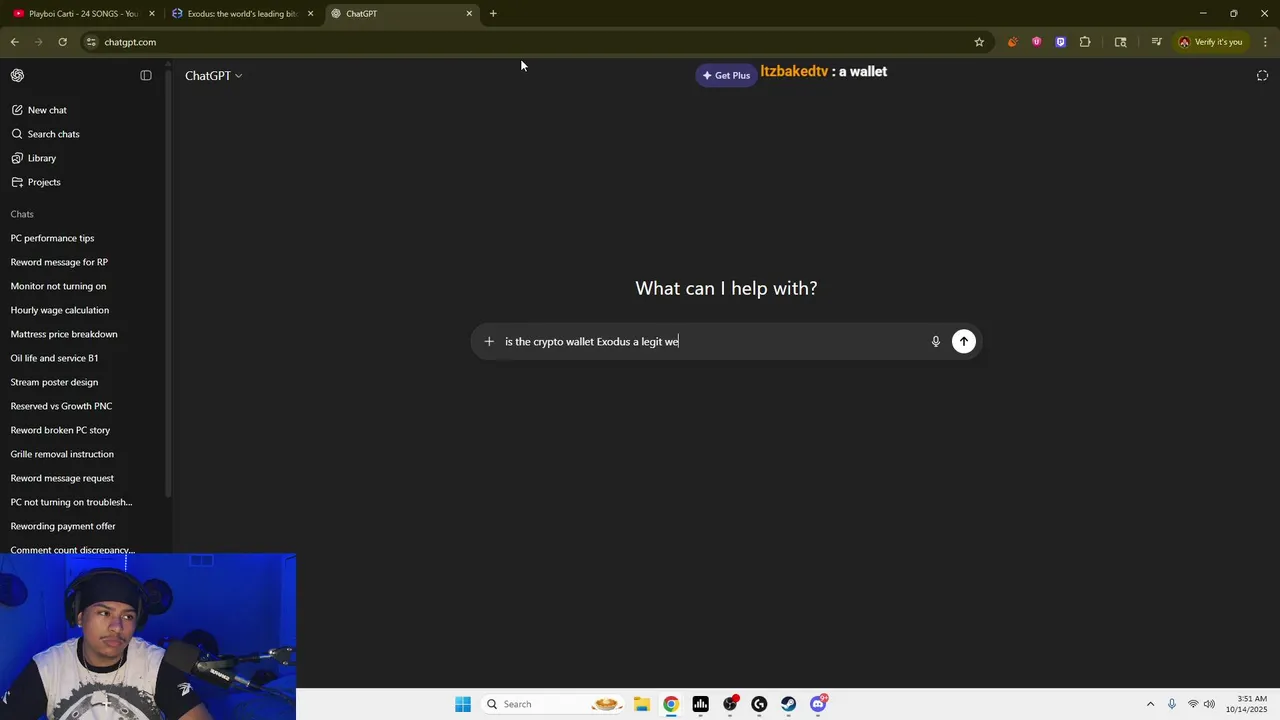
Task: Start a New chat
Action: (47, 110)
